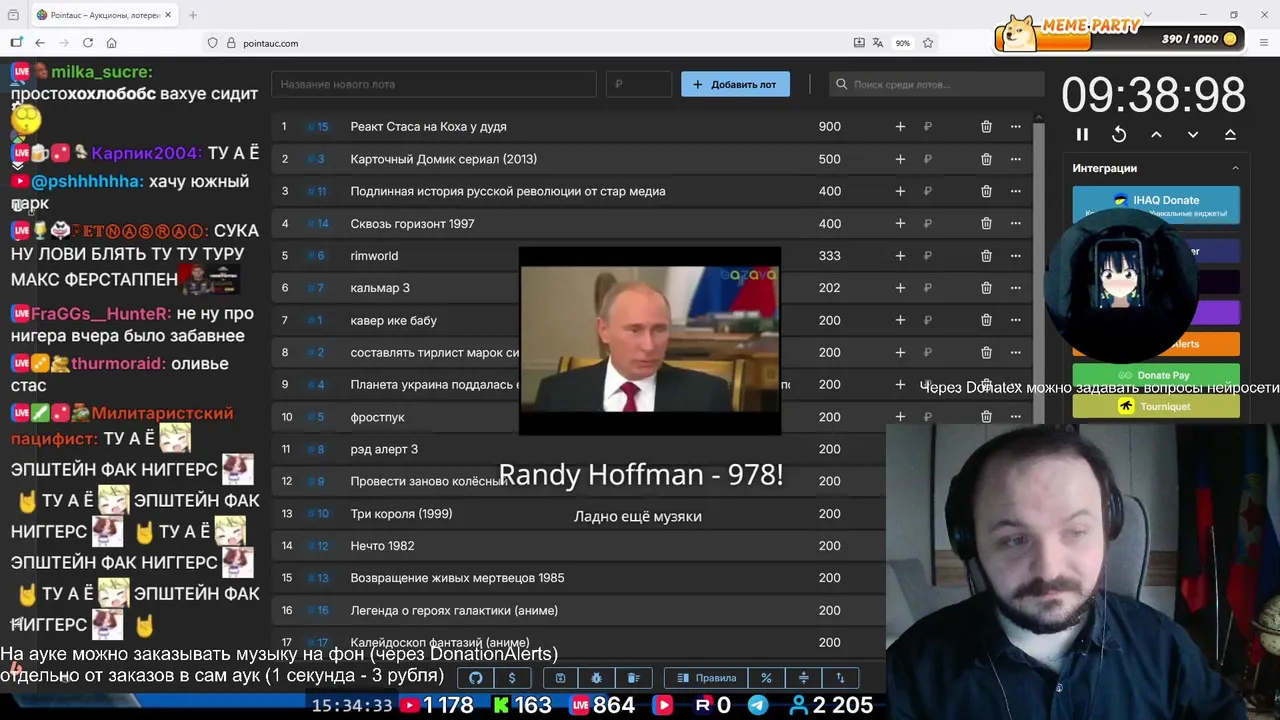Open more options for Реакт Стаса на Коха
The width and height of the screenshot is (1280, 720).
[x=1015, y=127]
